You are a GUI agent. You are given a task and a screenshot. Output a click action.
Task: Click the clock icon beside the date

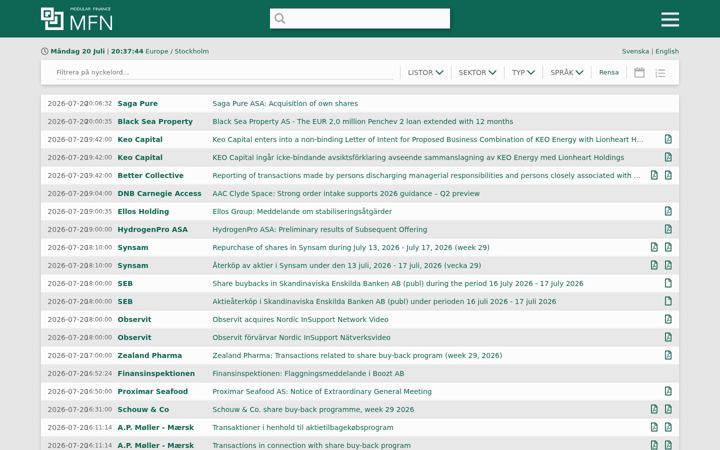[45, 51]
